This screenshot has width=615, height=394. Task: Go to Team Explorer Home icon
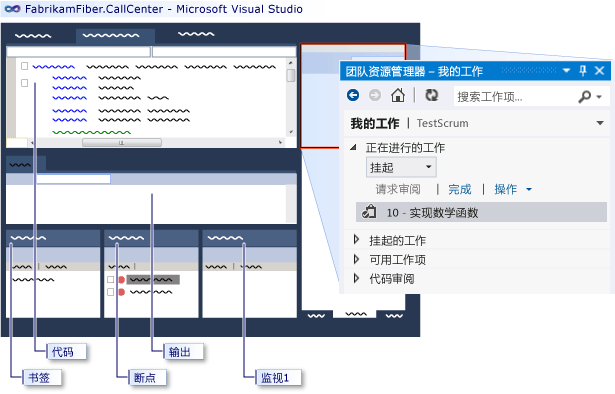[x=398, y=95]
